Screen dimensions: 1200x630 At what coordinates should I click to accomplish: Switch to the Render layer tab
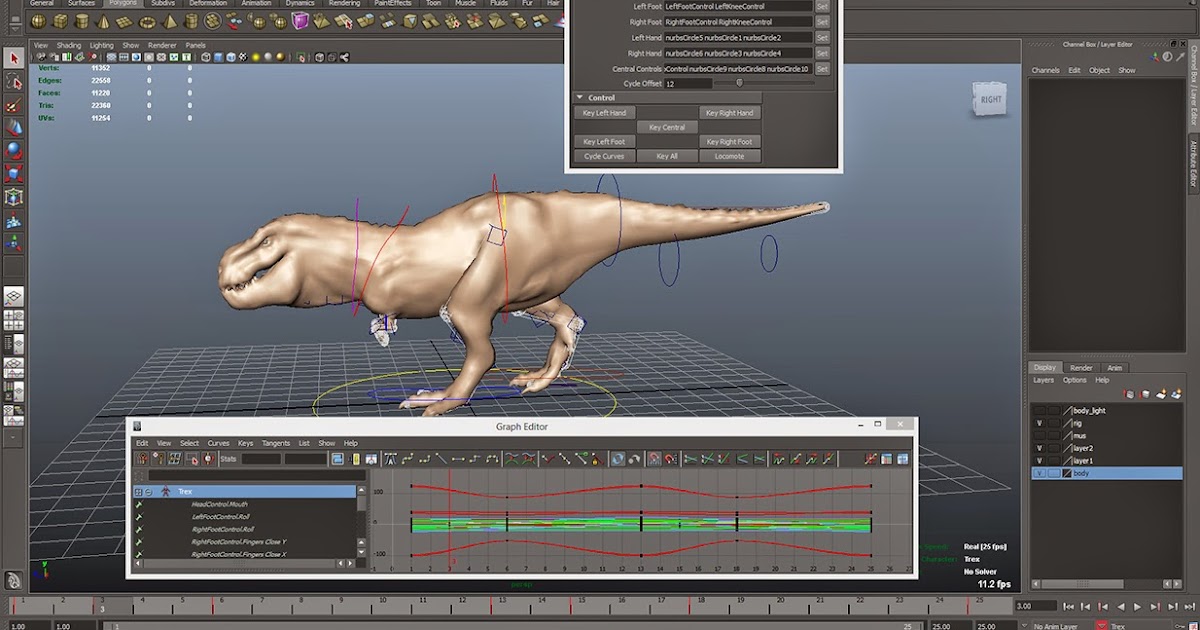click(1080, 367)
